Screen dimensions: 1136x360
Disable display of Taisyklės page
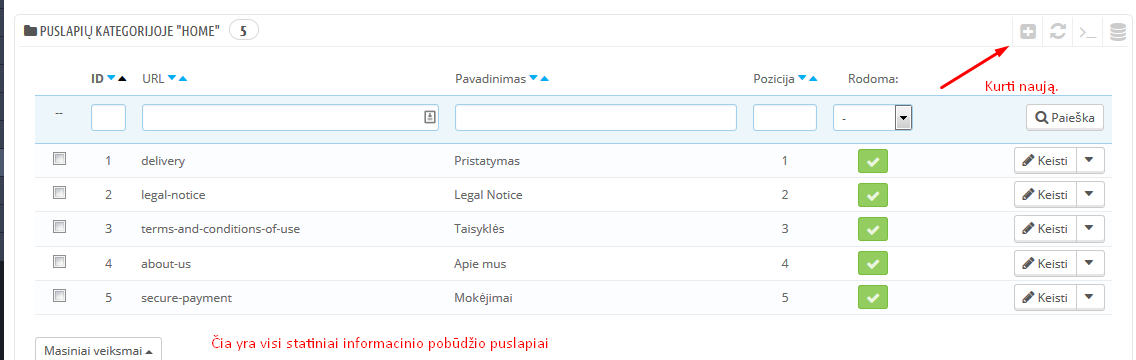[872, 229]
